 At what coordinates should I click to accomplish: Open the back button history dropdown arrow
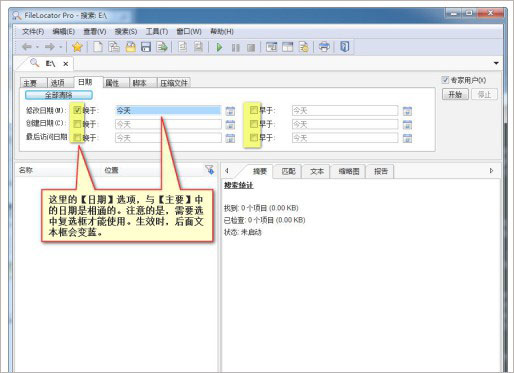pos(37,47)
